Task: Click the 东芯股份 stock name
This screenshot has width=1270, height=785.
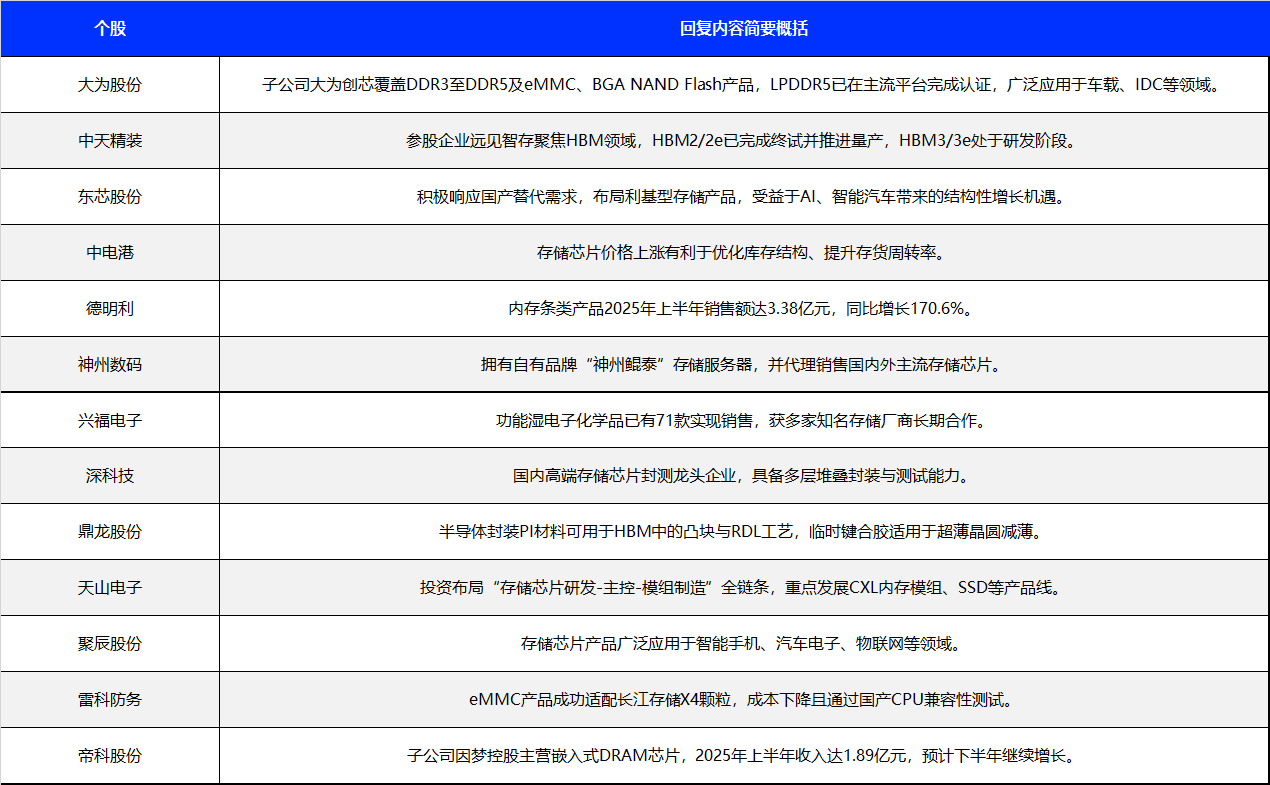Action: [x=110, y=197]
